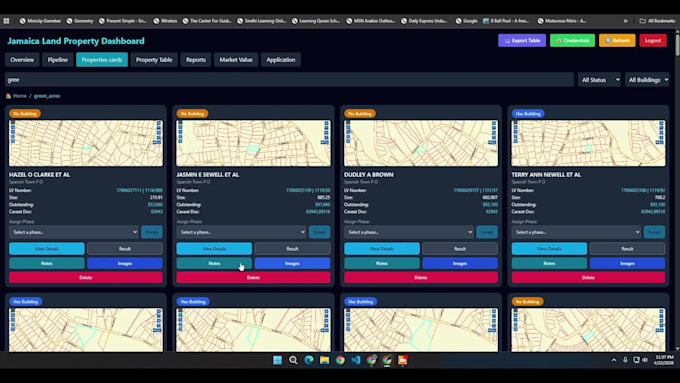Open phase dropdown on Terry Ann Newell card
The image size is (680, 383).
576,232
